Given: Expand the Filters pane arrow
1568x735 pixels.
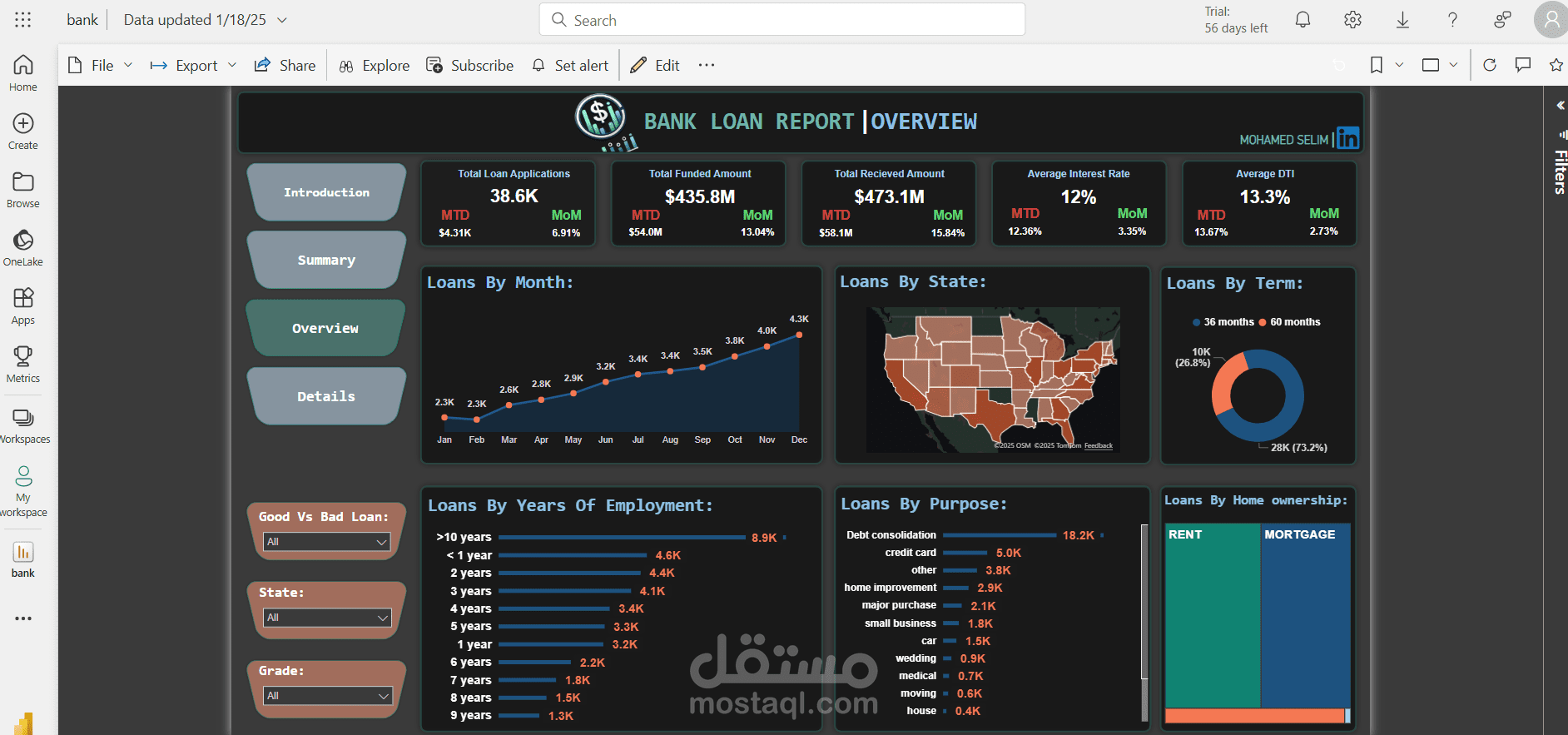Looking at the screenshot, I should (1560, 106).
